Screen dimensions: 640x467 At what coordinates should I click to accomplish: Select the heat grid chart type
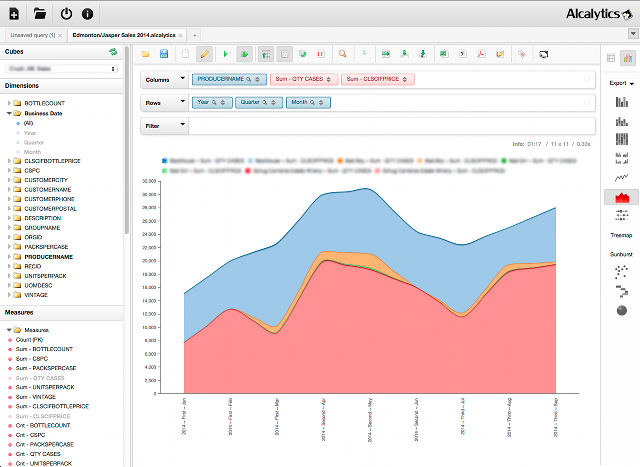point(622,215)
